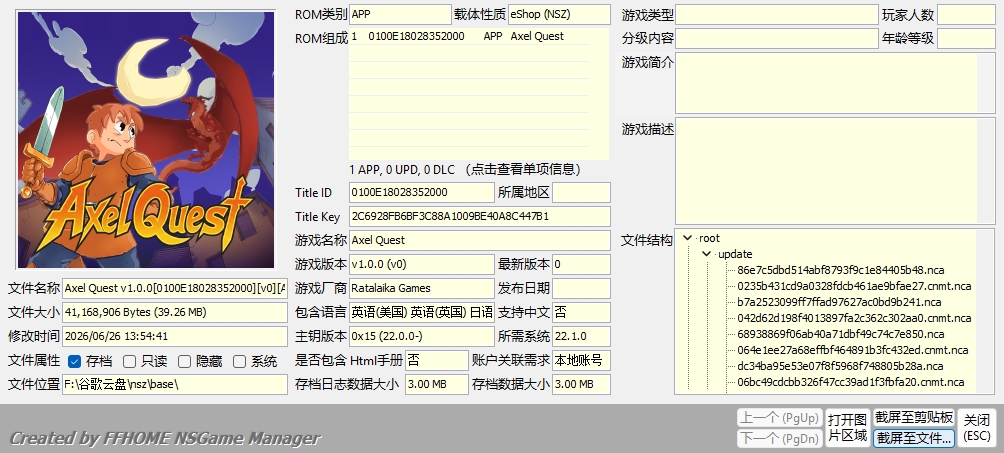
Task: Select the Axel Quest row in ROM组成 list
Action: coord(469,37)
